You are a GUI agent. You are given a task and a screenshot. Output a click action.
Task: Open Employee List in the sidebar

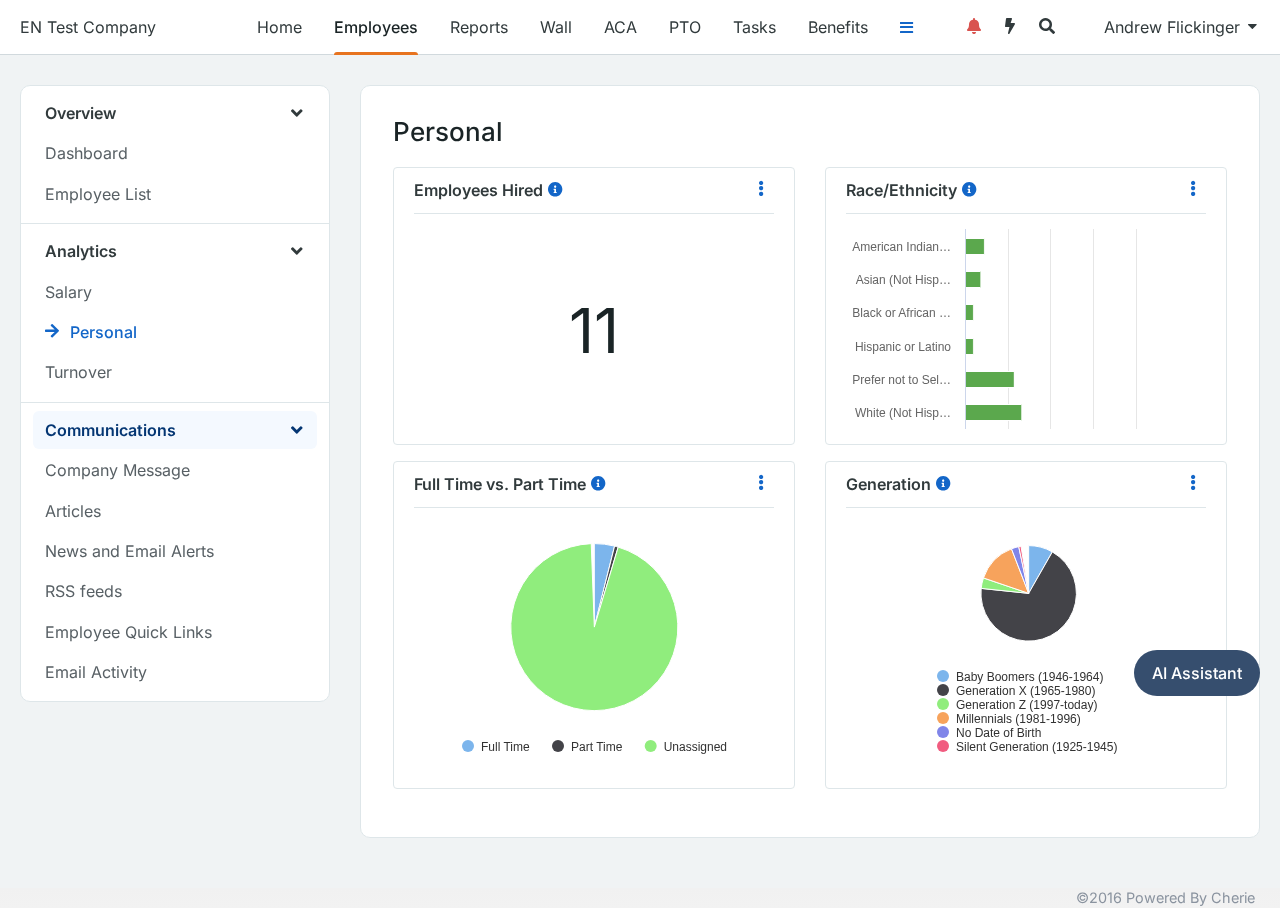(98, 194)
